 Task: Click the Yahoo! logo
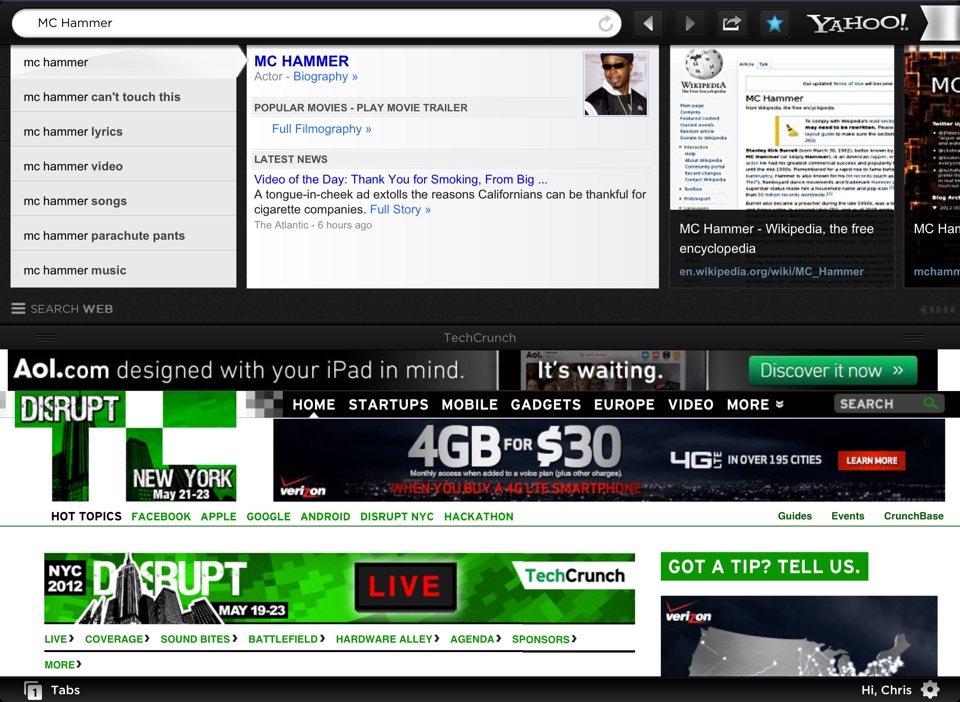(x=857, y=23)
